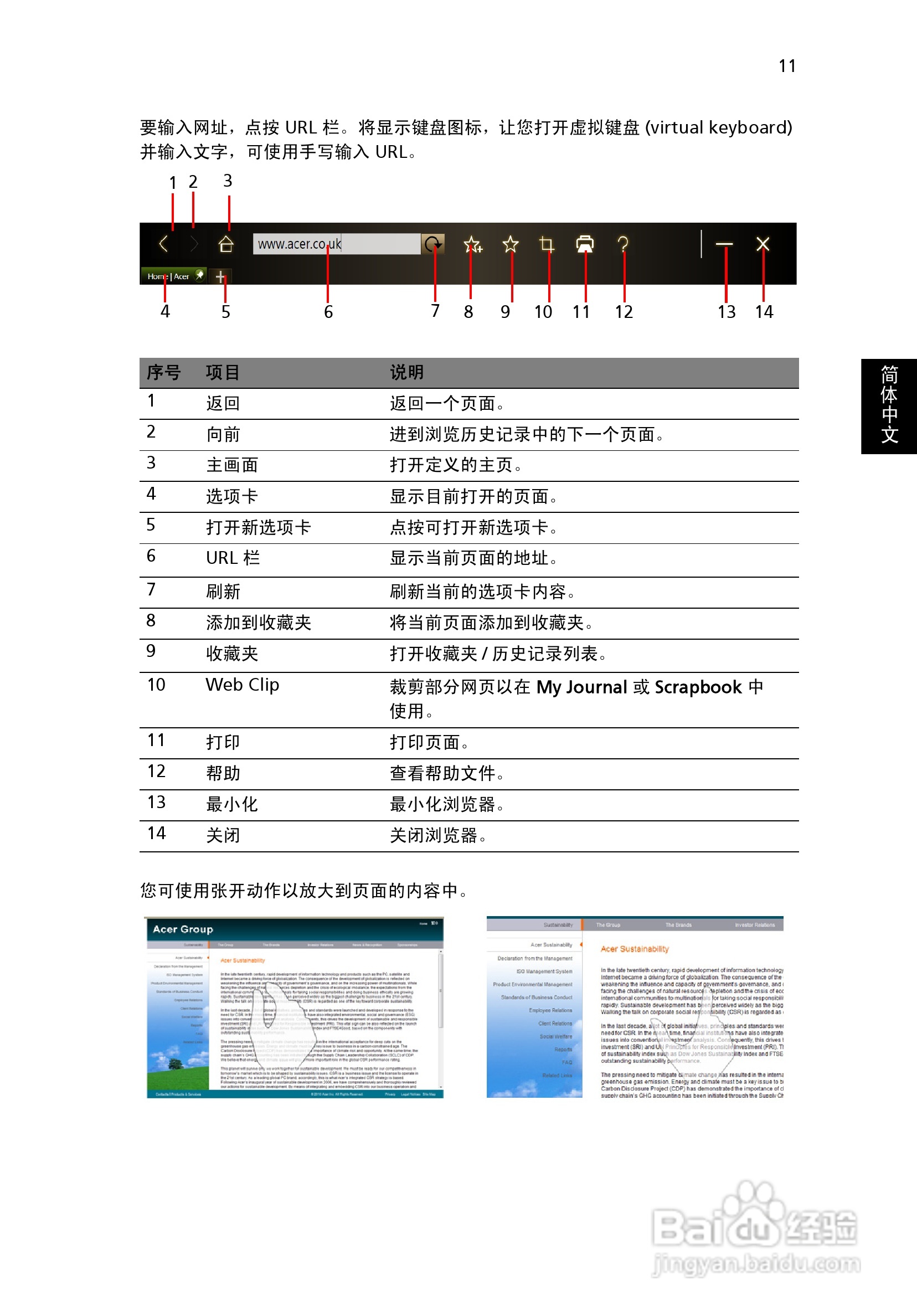The image size is (917, 1316).
Task: Activate the Web Clip crop icon
Action: click(x=547, y=245)
